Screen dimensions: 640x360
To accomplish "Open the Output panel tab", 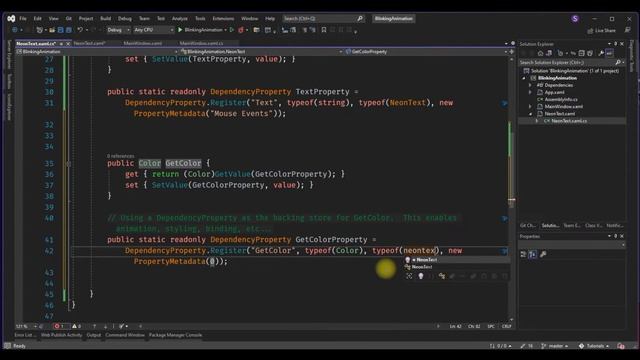I will tap(93, 335).
